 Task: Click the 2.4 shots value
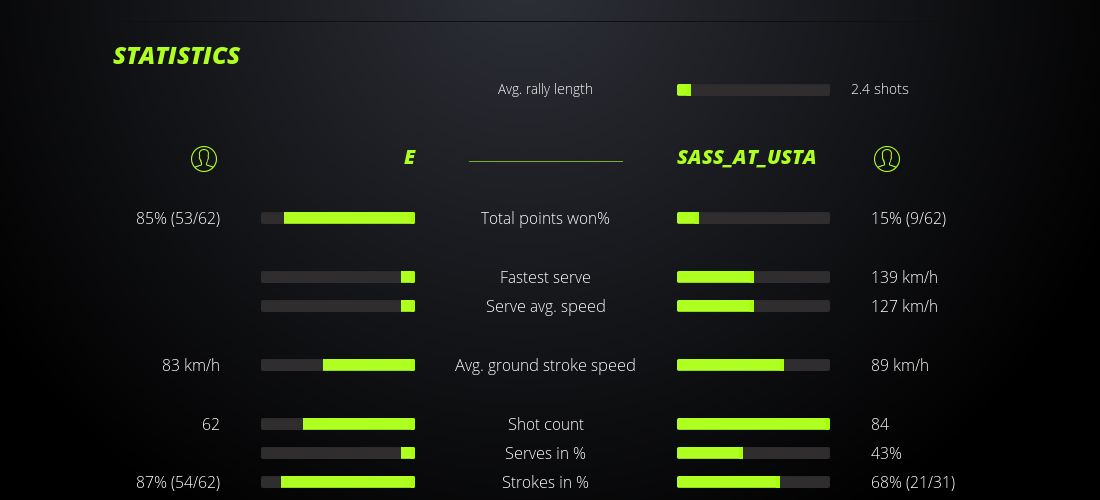[x=880, y=89]
